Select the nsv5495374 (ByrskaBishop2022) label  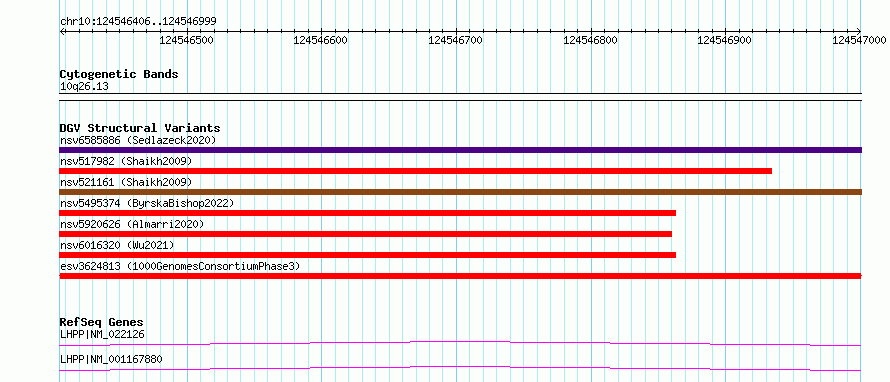[x=146, y=203]
